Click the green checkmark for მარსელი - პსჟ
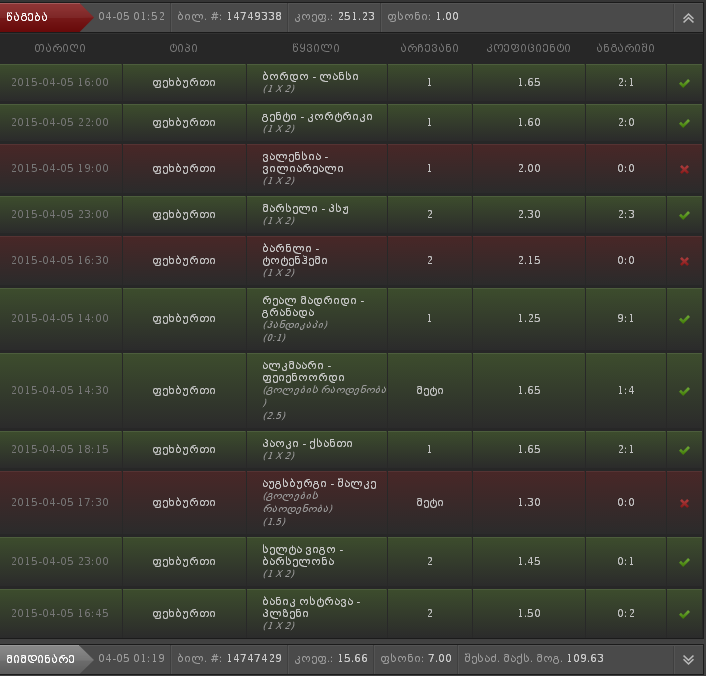 pos(684,214)
